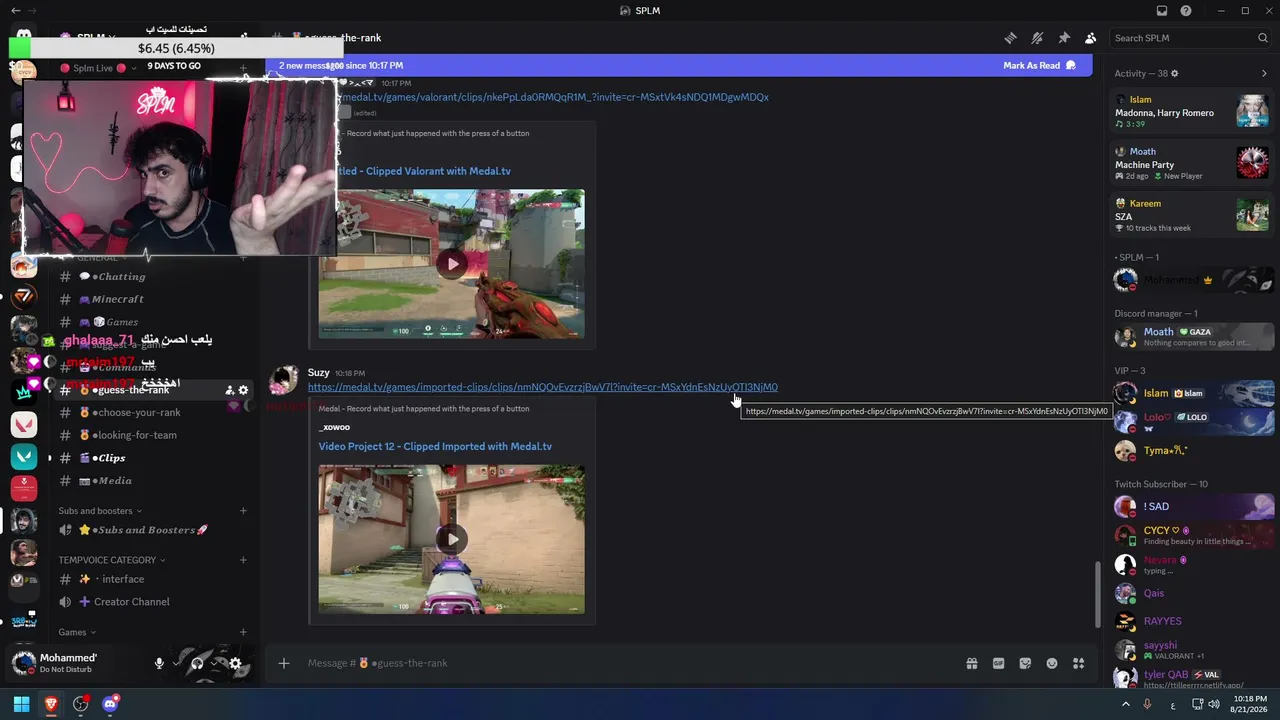Open Islam's Madonna activity card

(1192, 111)
